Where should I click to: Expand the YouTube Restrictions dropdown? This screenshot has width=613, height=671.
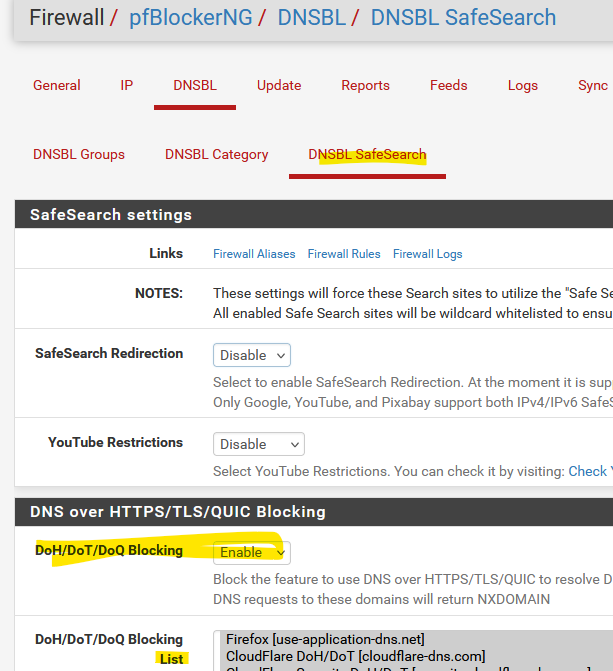click(258, 444)
